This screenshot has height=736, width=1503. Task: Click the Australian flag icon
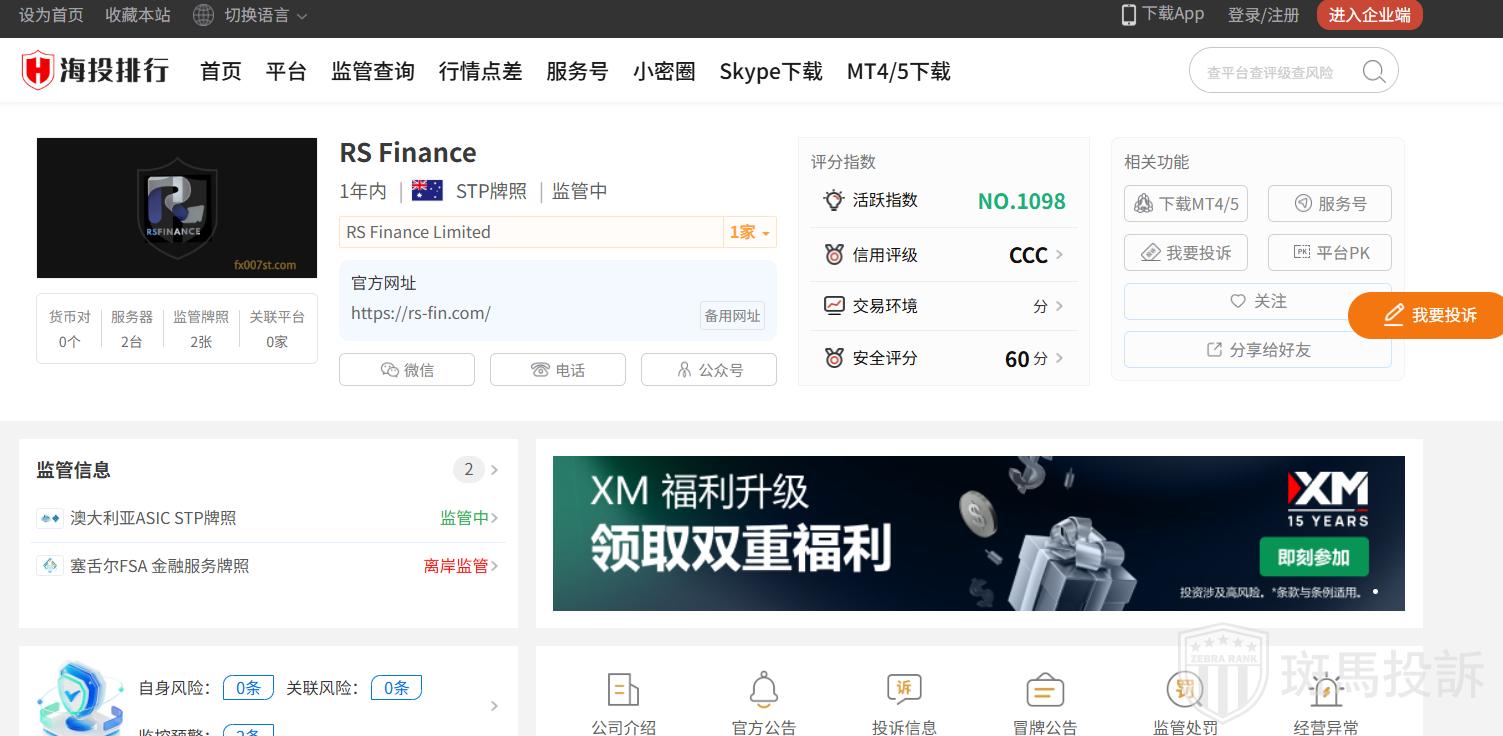click(427, 191)
